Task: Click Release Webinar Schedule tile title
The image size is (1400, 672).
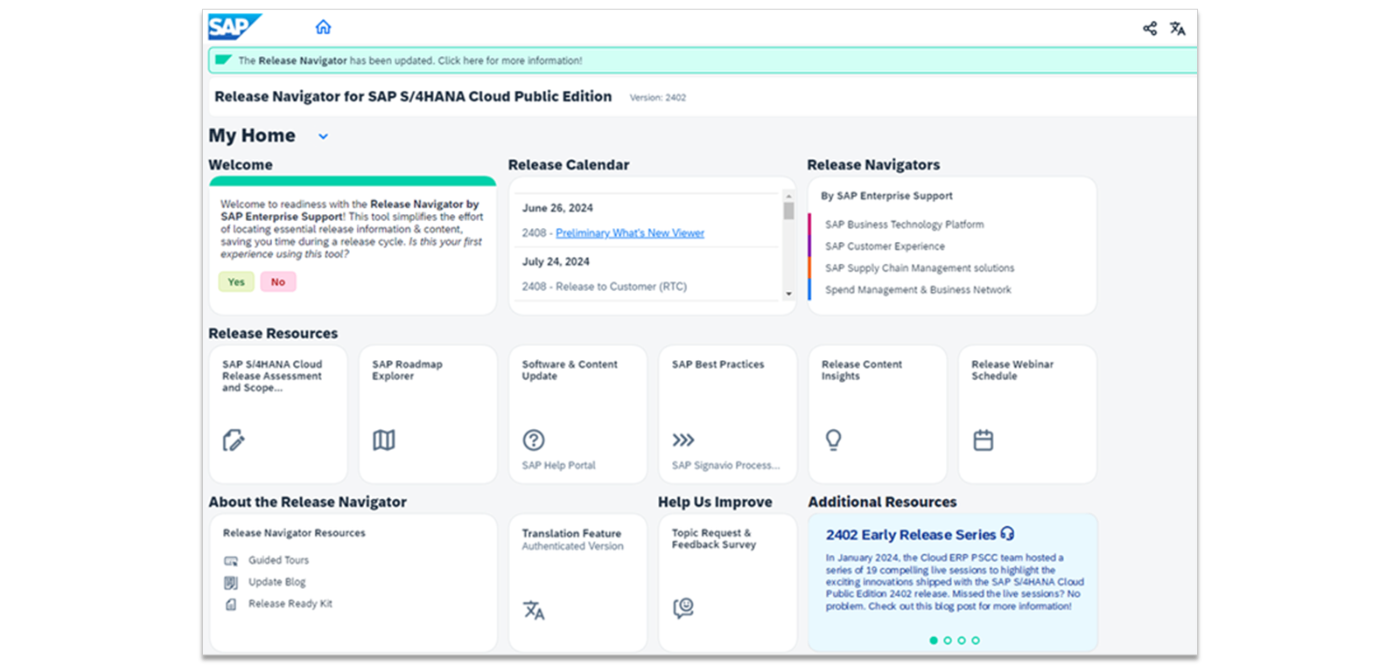Action: pos(1013,371)
